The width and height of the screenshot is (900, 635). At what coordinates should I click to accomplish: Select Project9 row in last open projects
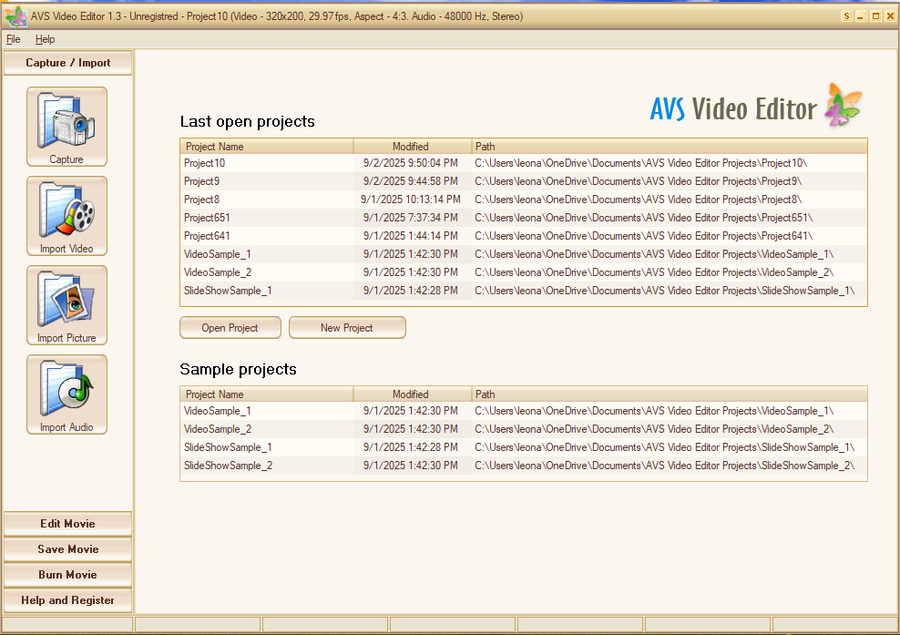pyautogui.click(x=523, y=181)
